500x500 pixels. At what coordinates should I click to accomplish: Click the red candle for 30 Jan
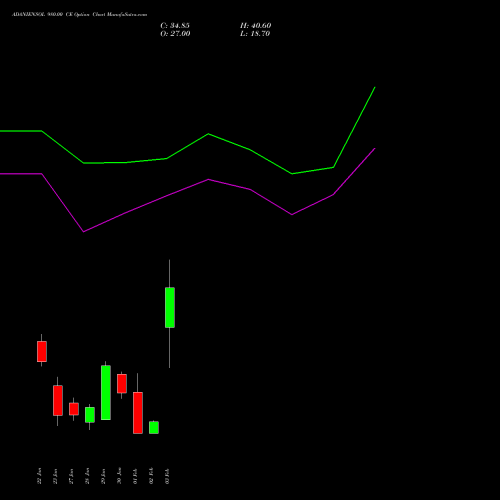click(122, 383)
